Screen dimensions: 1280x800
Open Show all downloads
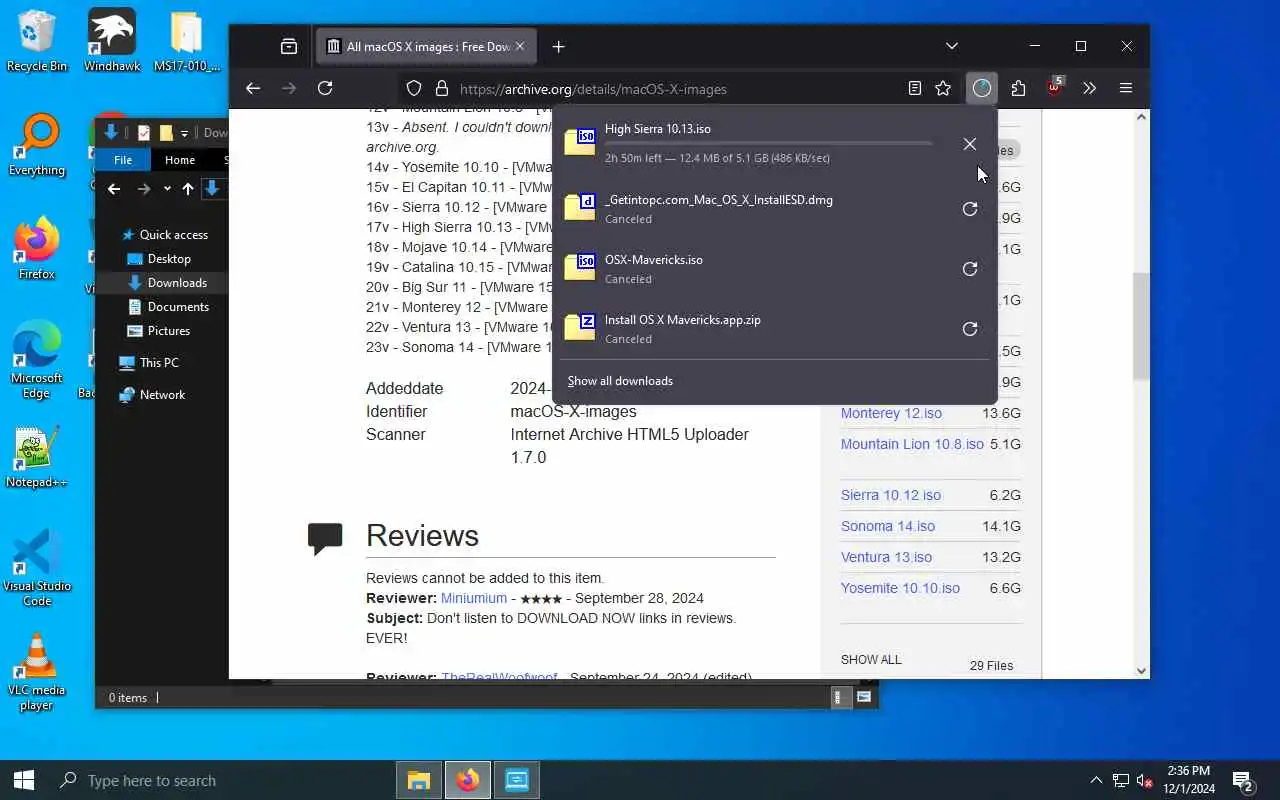click(x=620, y=381)
